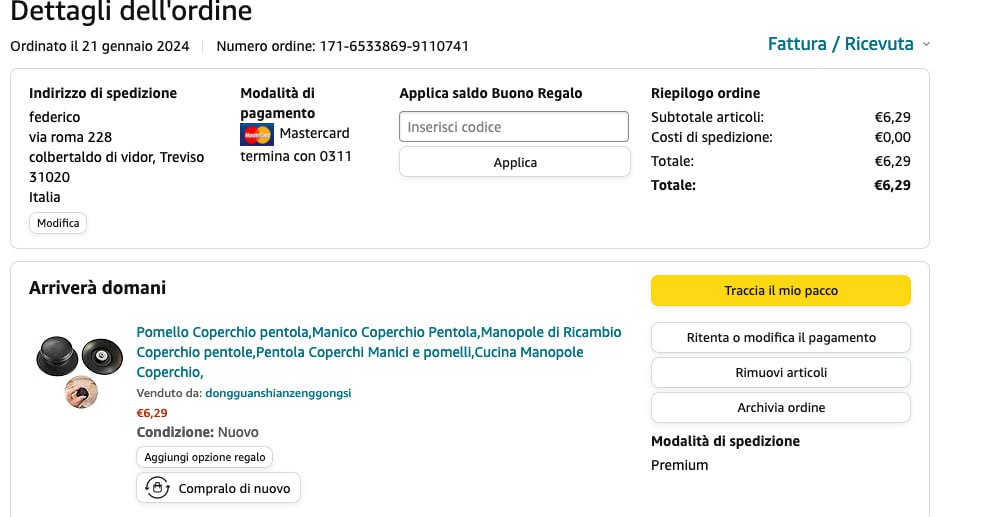
Task: Click the bold Totale amount in summary
Action: [891, 185]
